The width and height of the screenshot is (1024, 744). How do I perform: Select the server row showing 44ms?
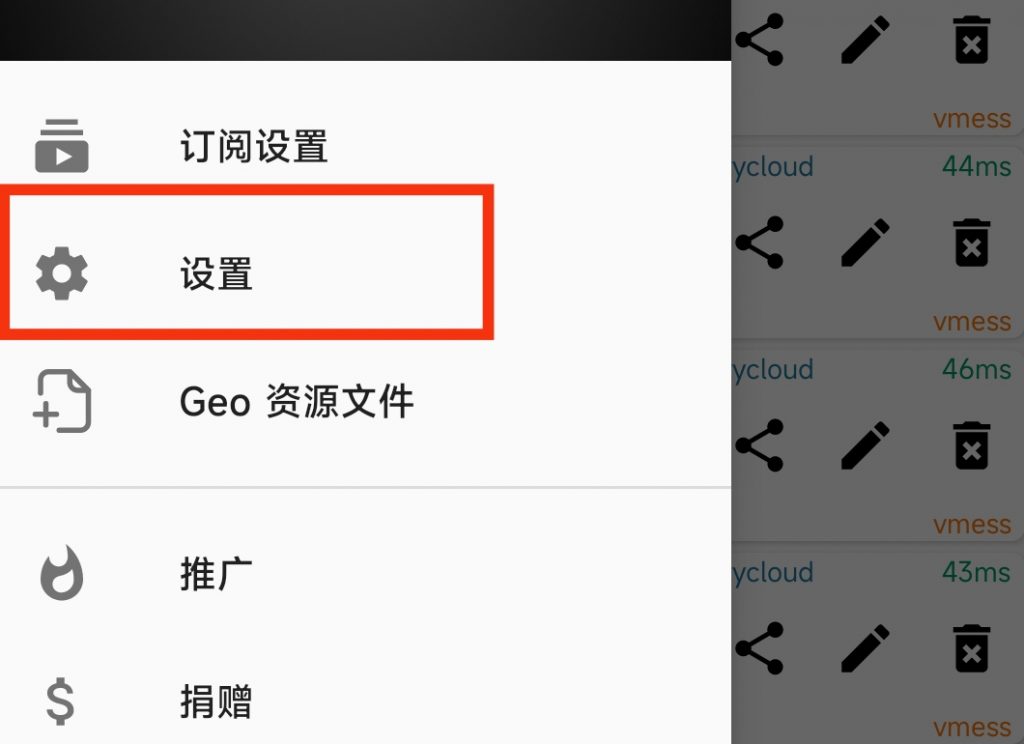tap(877, 242)
